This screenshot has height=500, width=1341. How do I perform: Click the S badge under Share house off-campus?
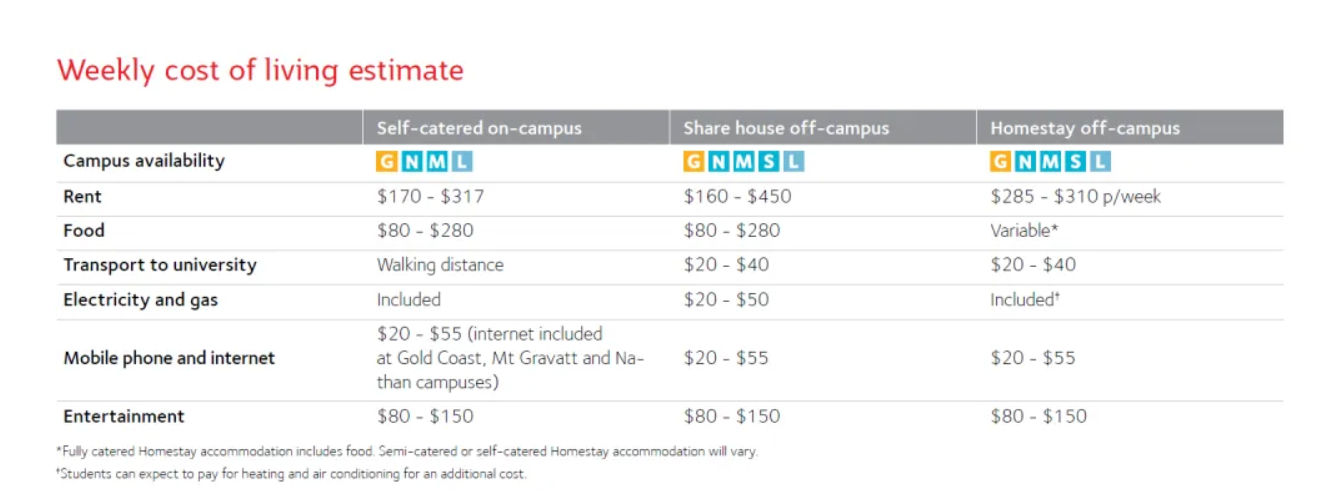click(768, 161)
